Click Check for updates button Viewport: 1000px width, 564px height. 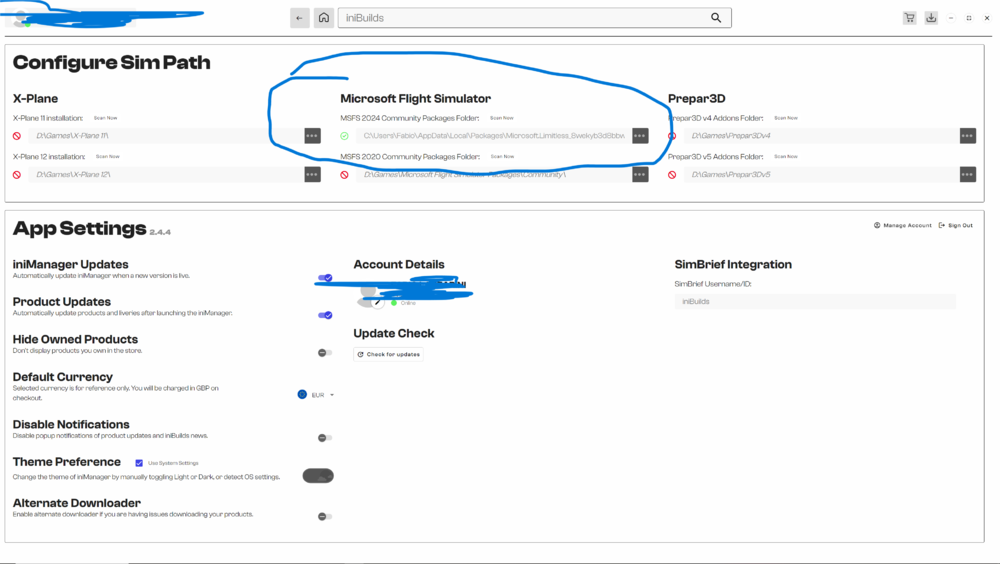click(389, 354)
